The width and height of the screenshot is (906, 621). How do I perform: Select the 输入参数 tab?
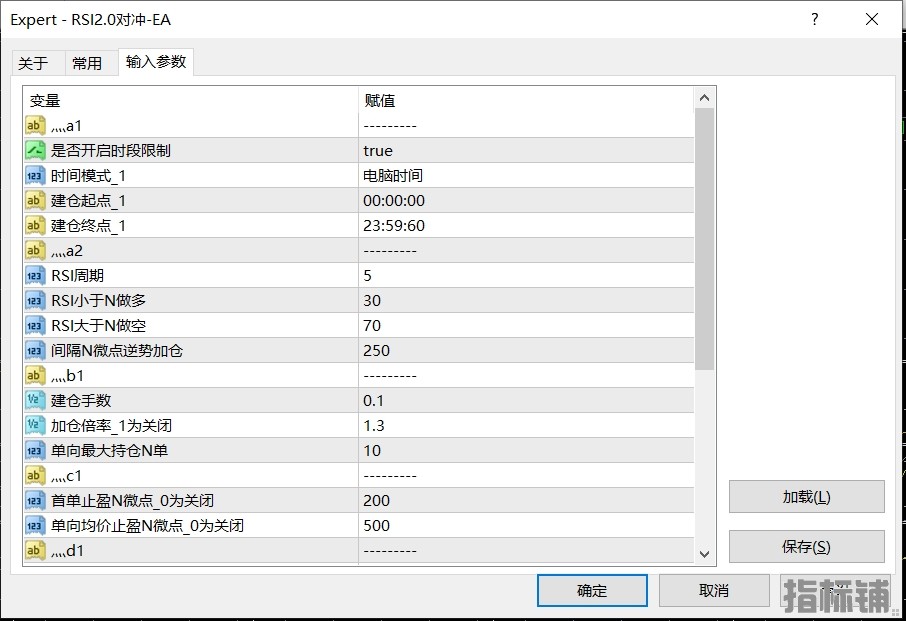pyautogui.click(x=156, y=61)
